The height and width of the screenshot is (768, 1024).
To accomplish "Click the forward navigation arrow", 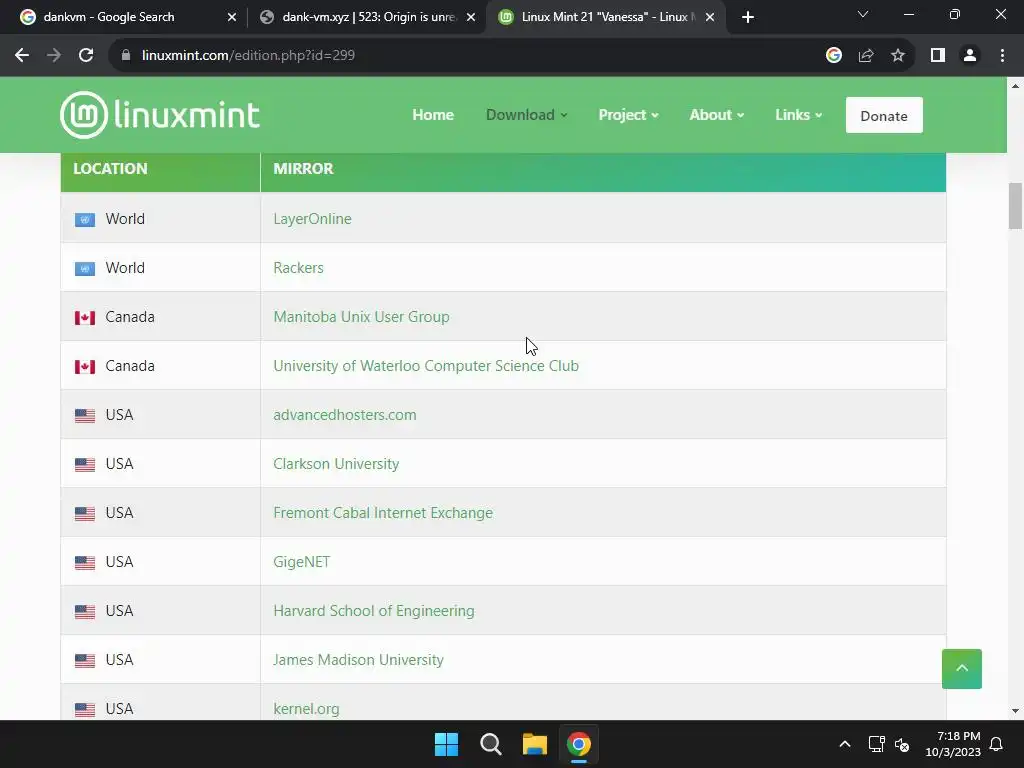I will click(x=54, y=56).
